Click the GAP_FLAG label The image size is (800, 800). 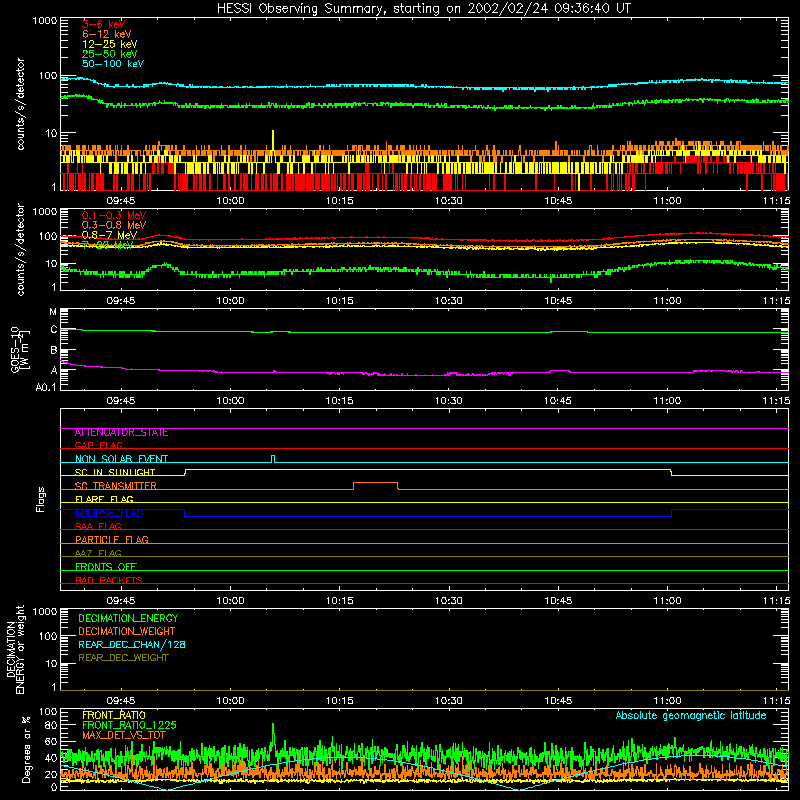(x=98, y=445)
